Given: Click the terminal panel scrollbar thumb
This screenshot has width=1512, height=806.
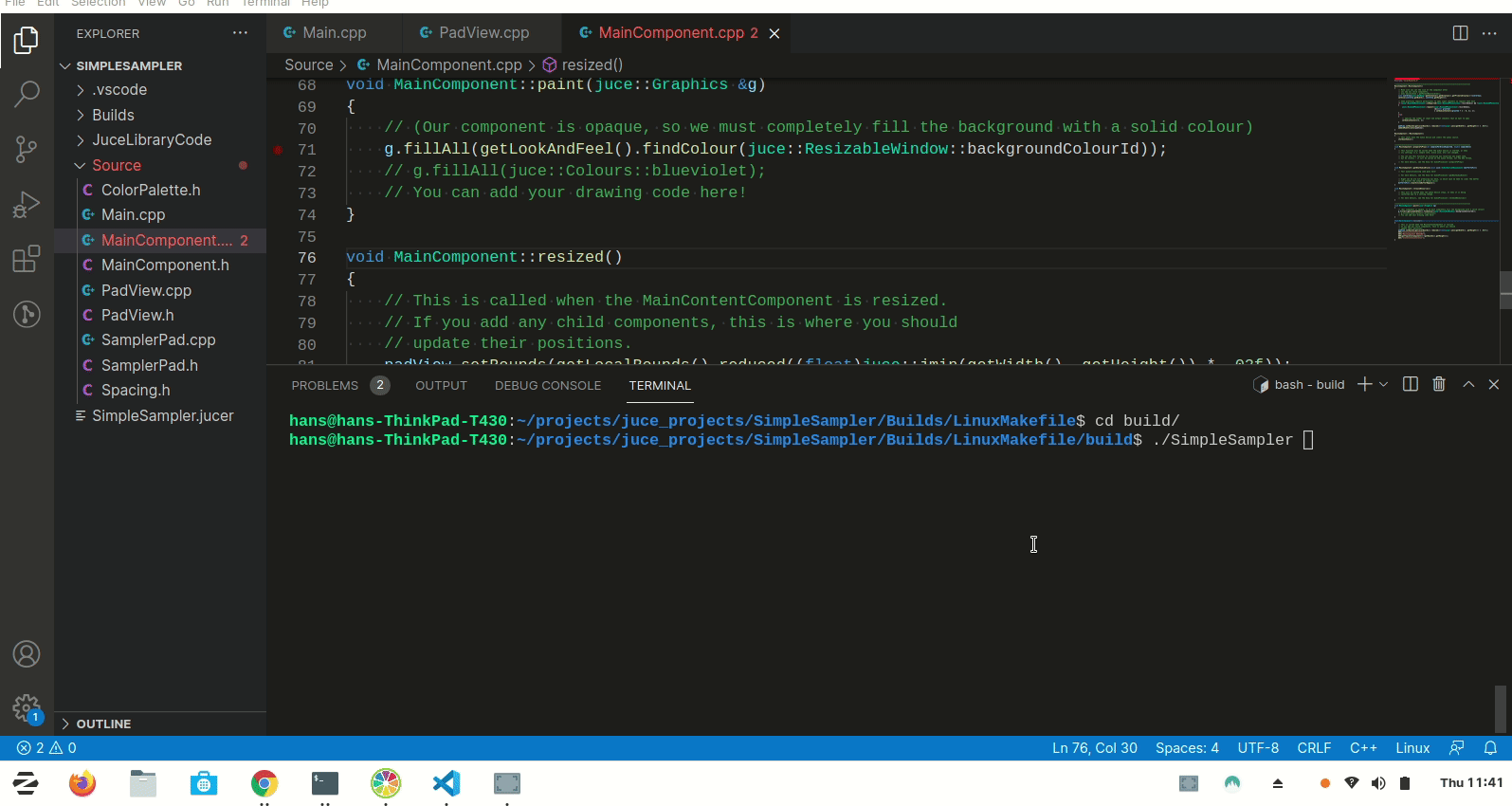Looking at the screenshot, I should (1500, 708).
